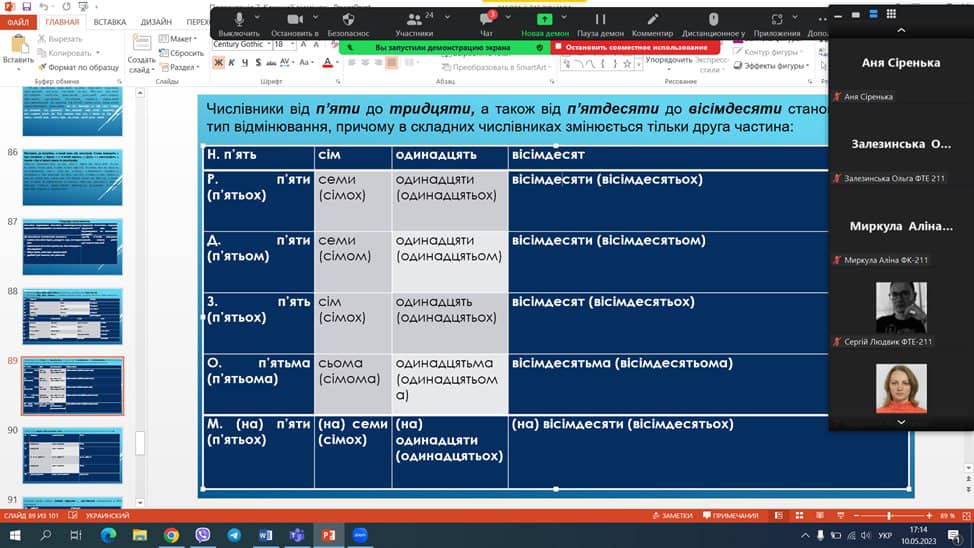
Task: Stop video with camera icon
Action: (x=294, y=20)
